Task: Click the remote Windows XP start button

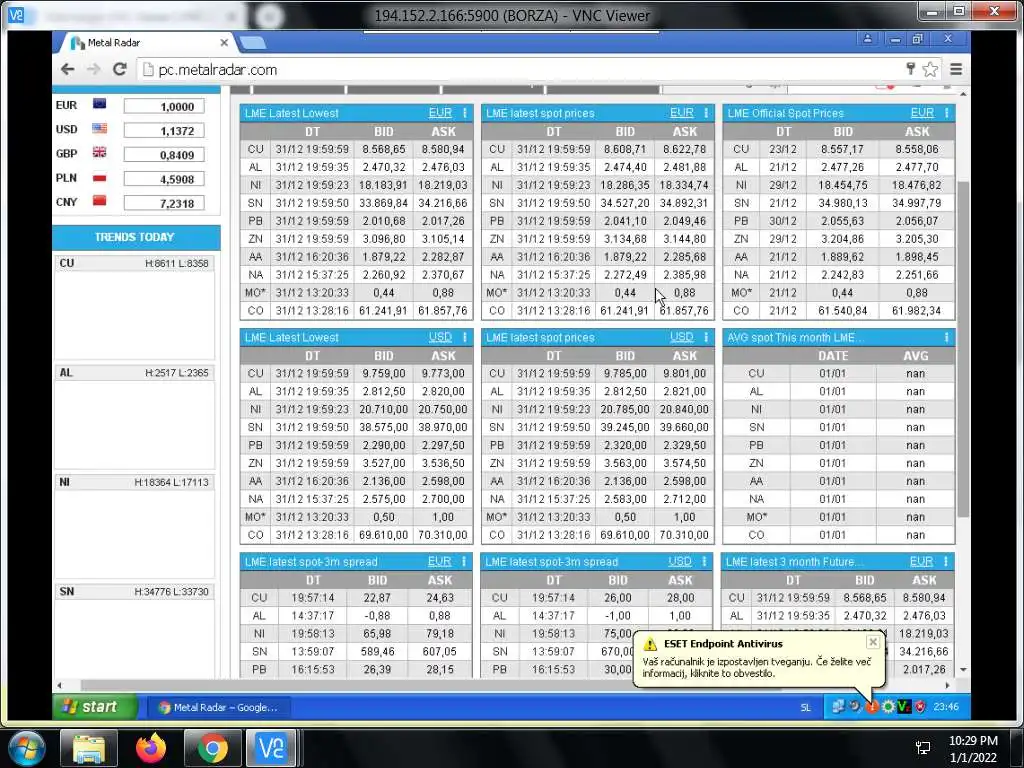Action: (95, 707)
